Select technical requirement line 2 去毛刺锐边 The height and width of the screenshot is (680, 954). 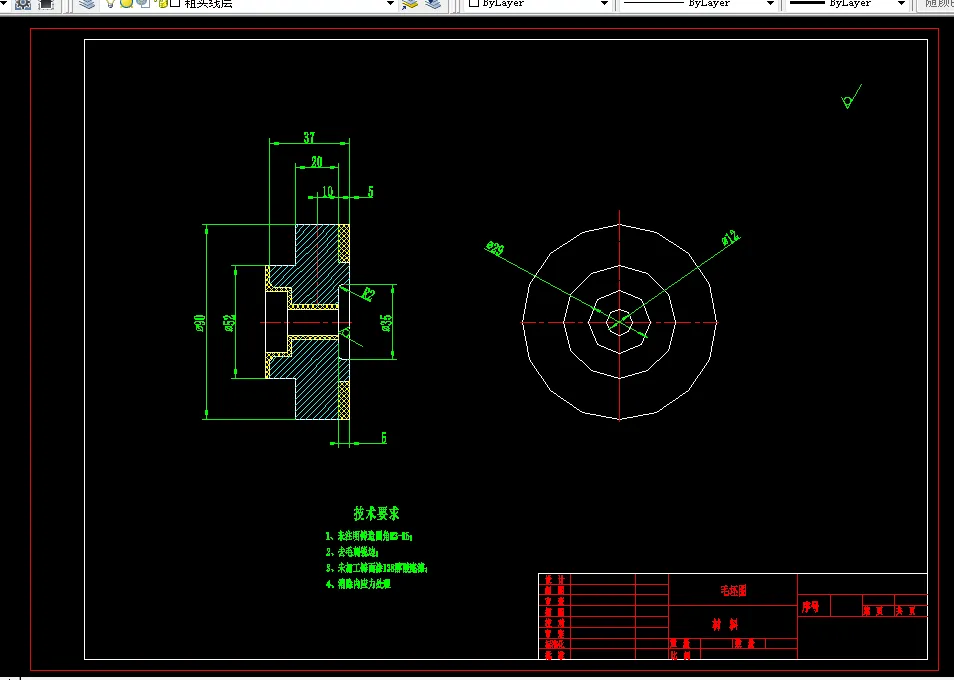[352, 552]
